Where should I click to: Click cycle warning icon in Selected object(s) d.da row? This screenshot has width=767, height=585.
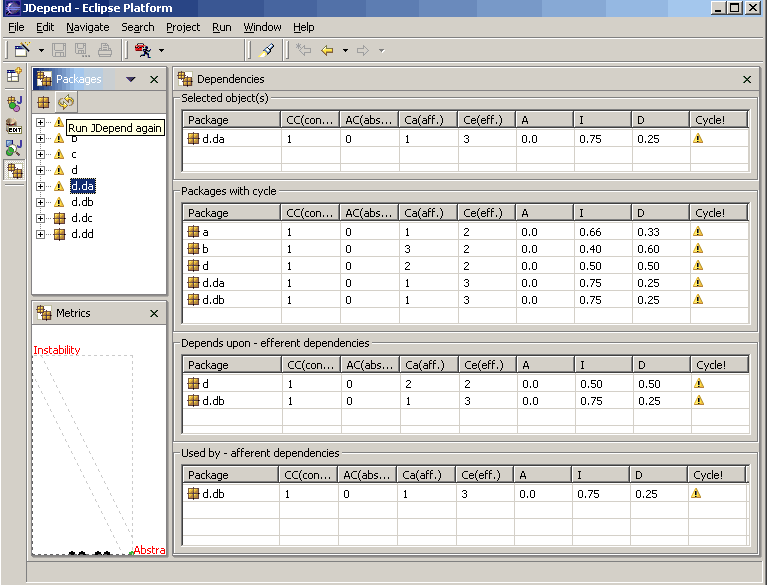(x=698, y=138)
